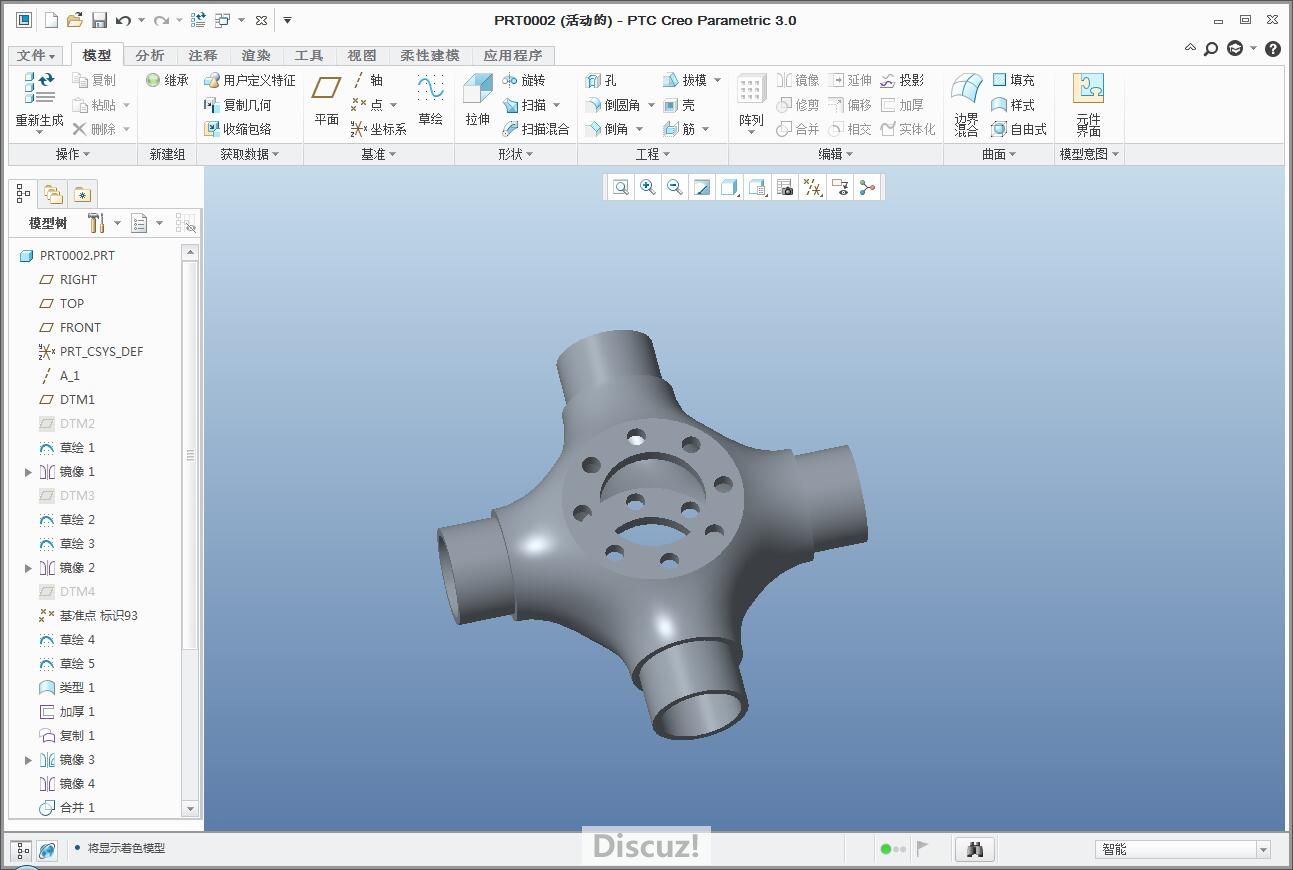Click Boundary Blend (边界混合) icon
This screenshot has width=1293, height=870.
pos(966,90)
